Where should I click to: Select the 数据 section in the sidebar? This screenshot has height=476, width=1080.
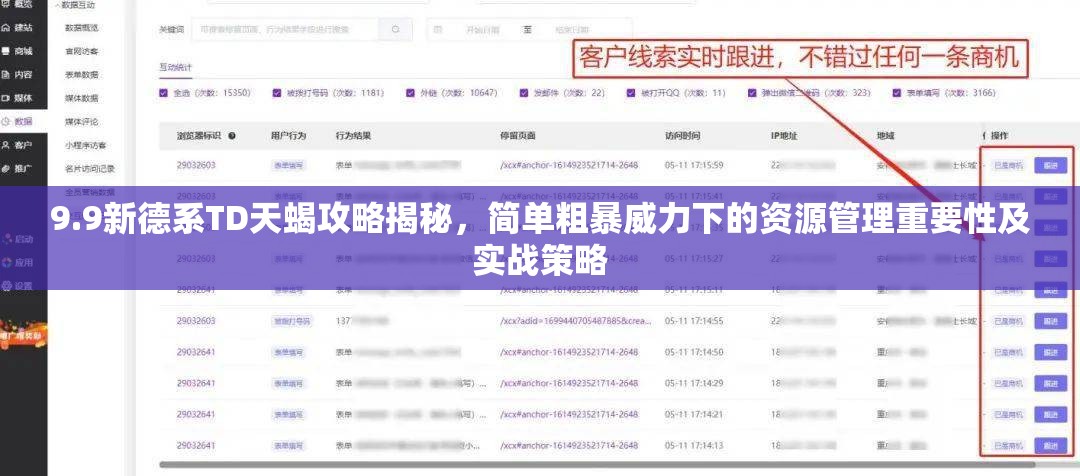point(23,121)
